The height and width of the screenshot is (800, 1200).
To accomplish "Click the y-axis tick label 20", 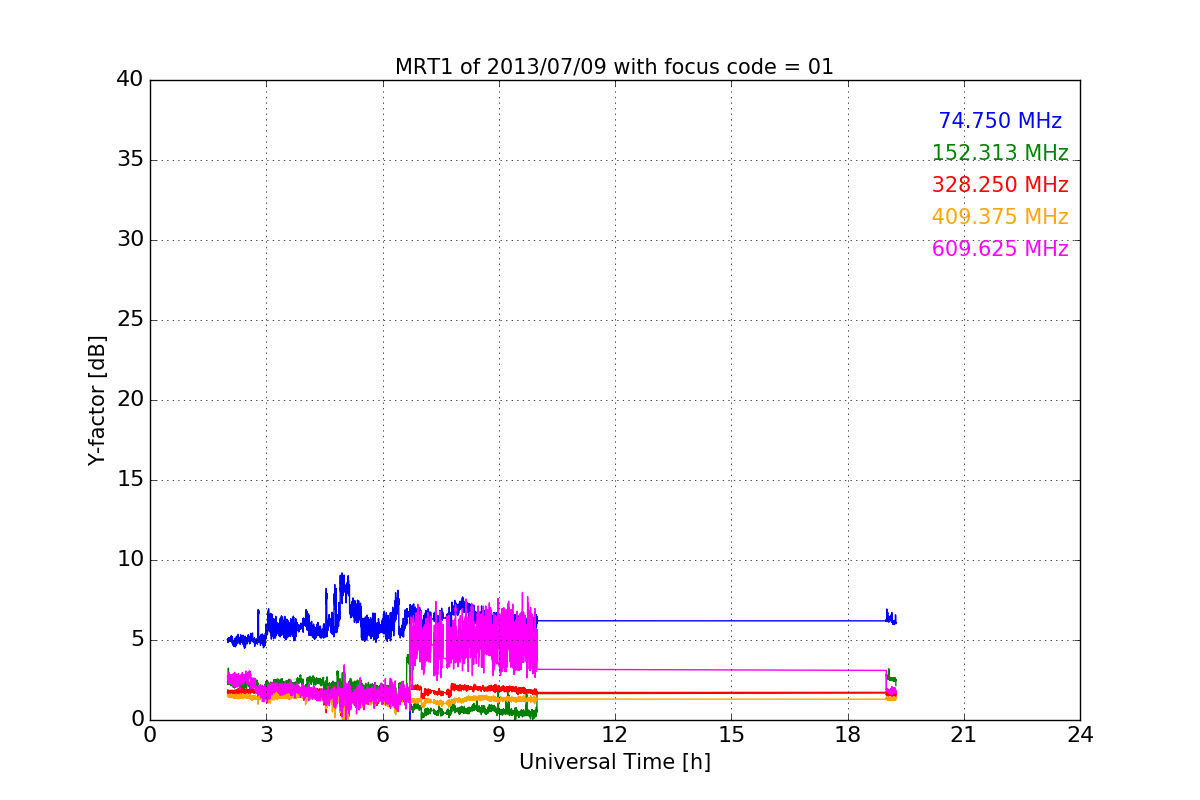I will click(130, 400).
